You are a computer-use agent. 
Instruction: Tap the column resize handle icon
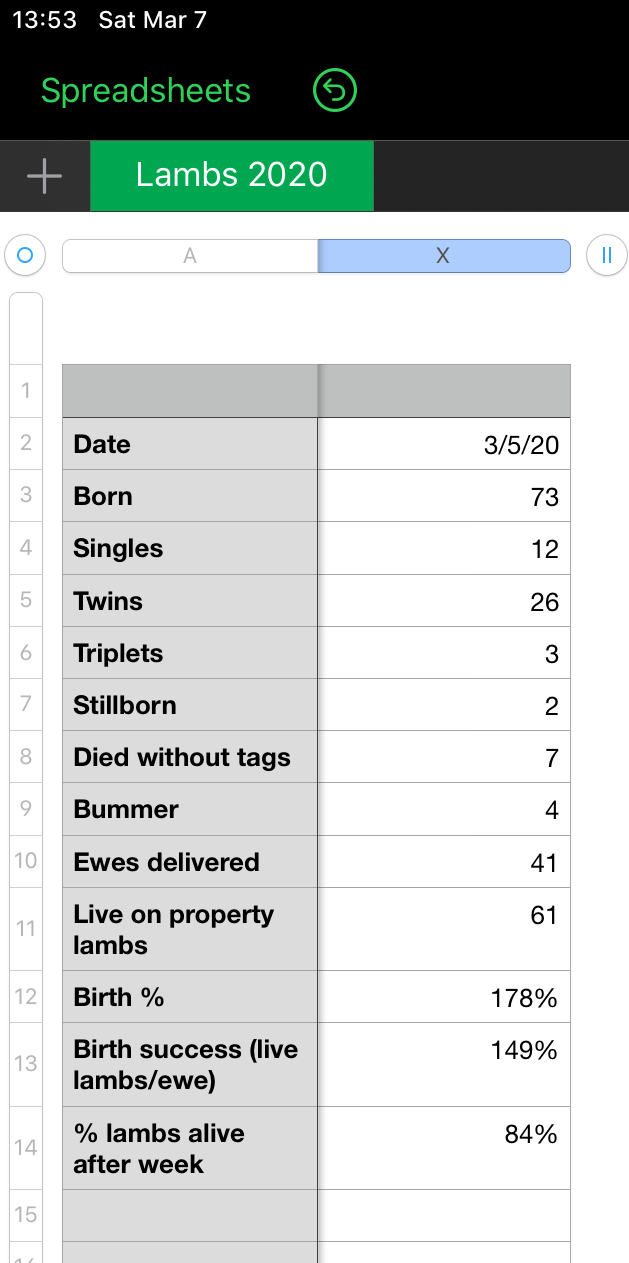coord(606,255)
